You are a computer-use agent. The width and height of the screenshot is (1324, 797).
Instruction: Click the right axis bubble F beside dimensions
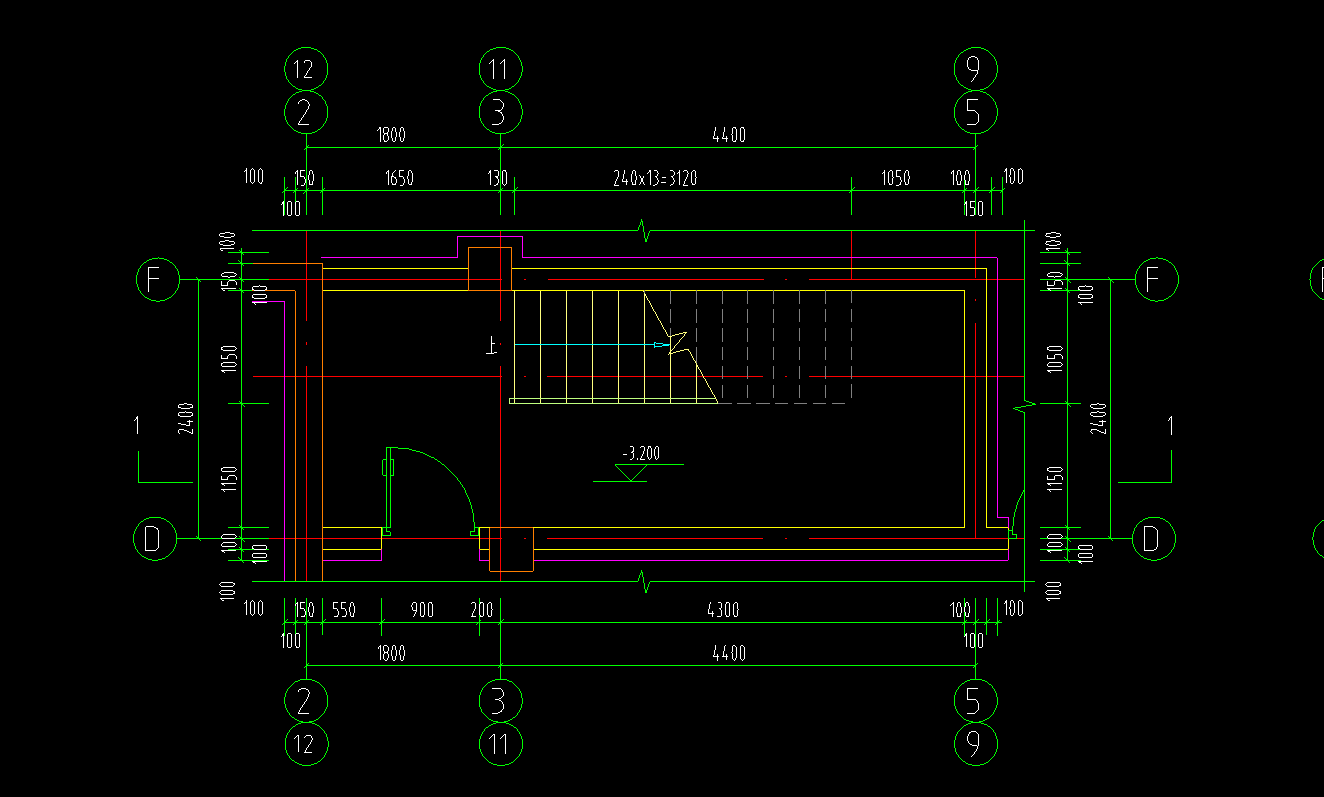pyautogui.click(x=1157, y=279)
